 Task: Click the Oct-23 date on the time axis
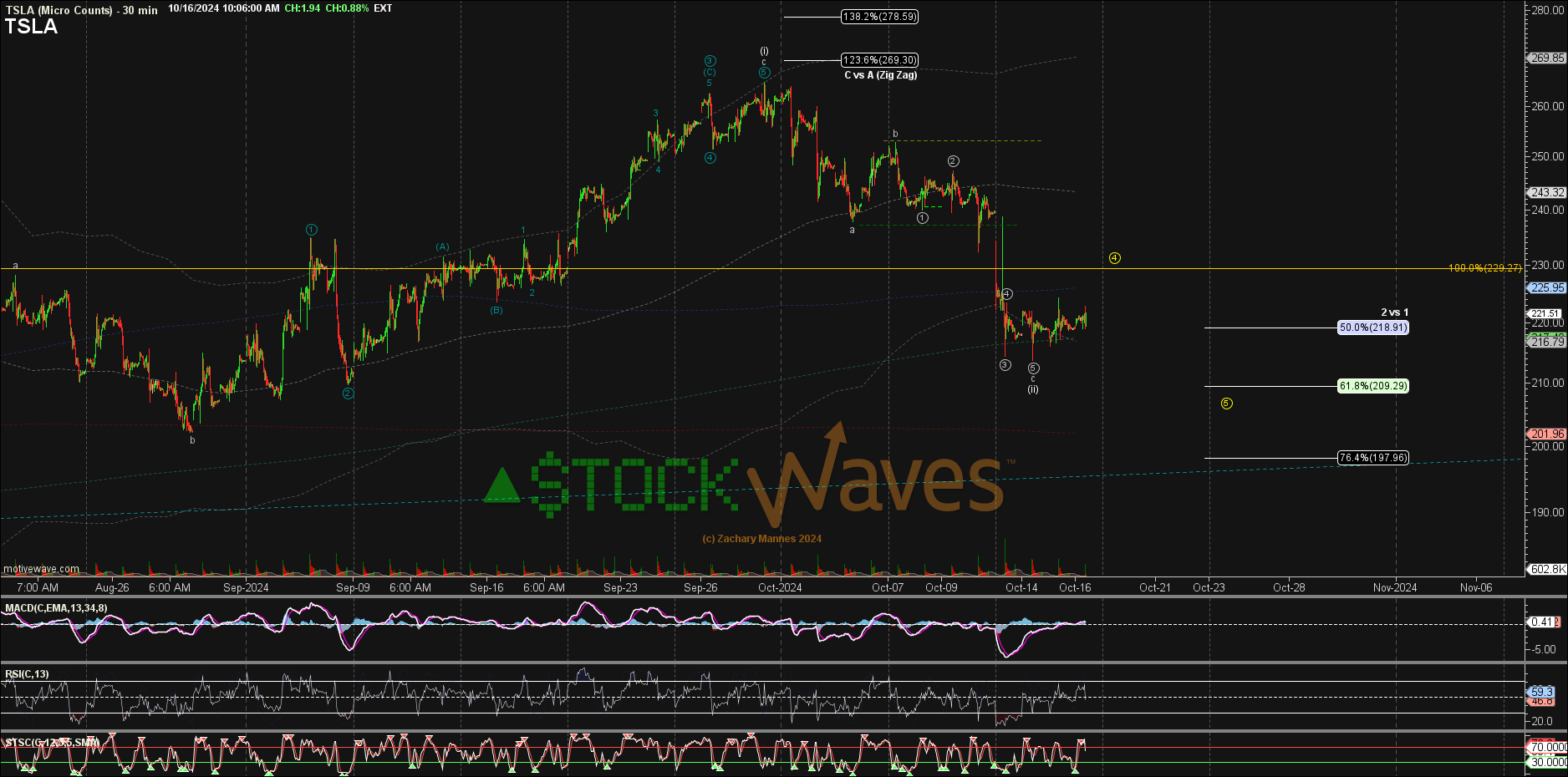click(1209, 587)
